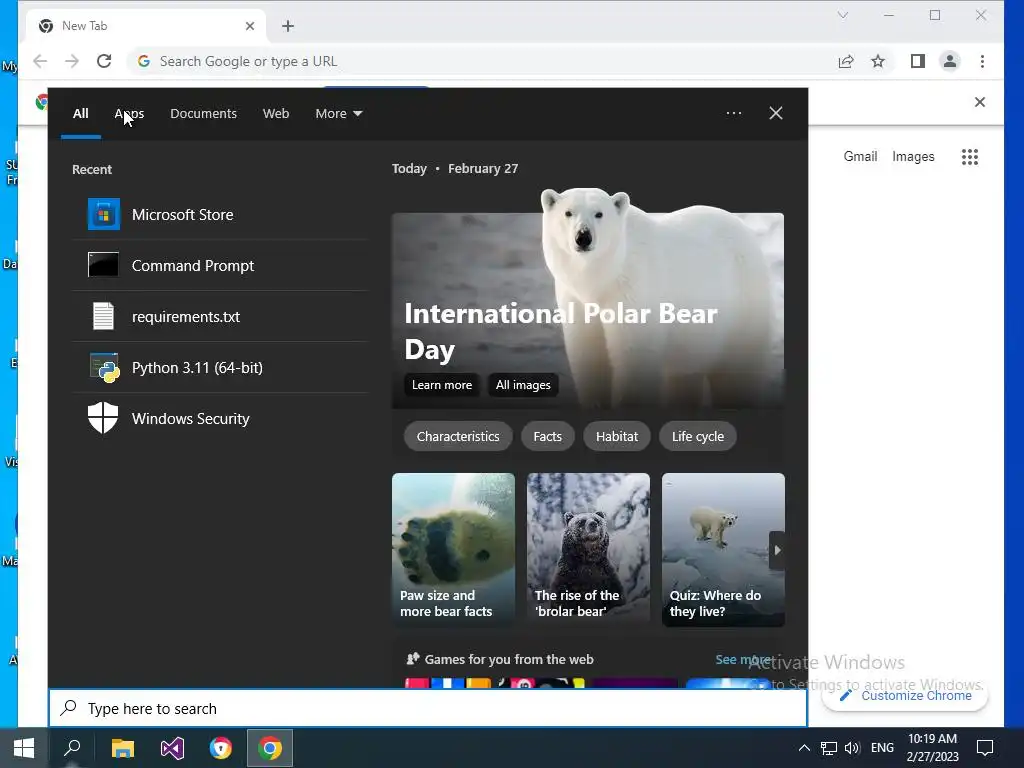Screen dimensions: 1024x768
Task: Click ENG language indicator
Action: 882,748
